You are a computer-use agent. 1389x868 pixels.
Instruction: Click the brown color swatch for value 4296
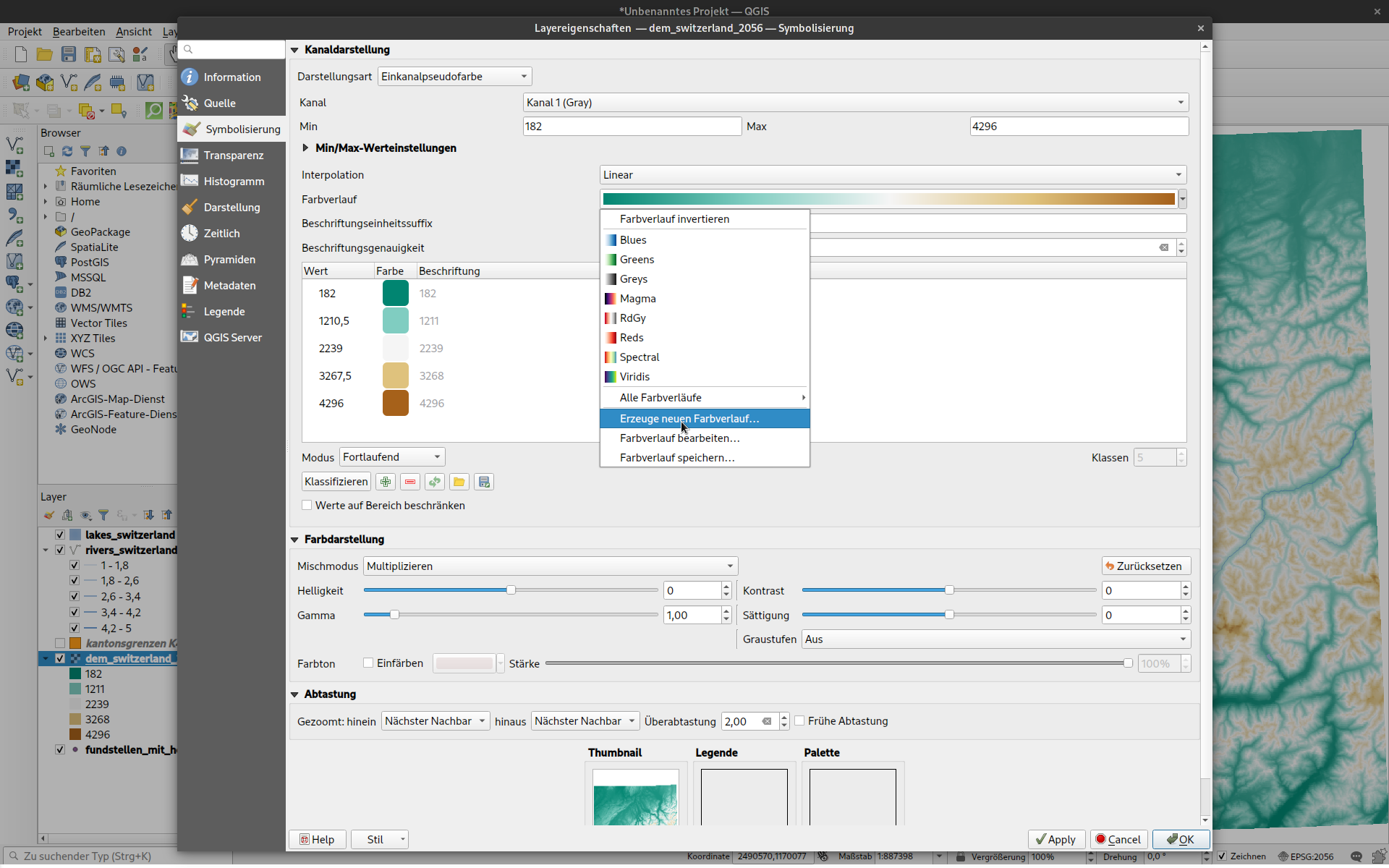click(396, 404)
